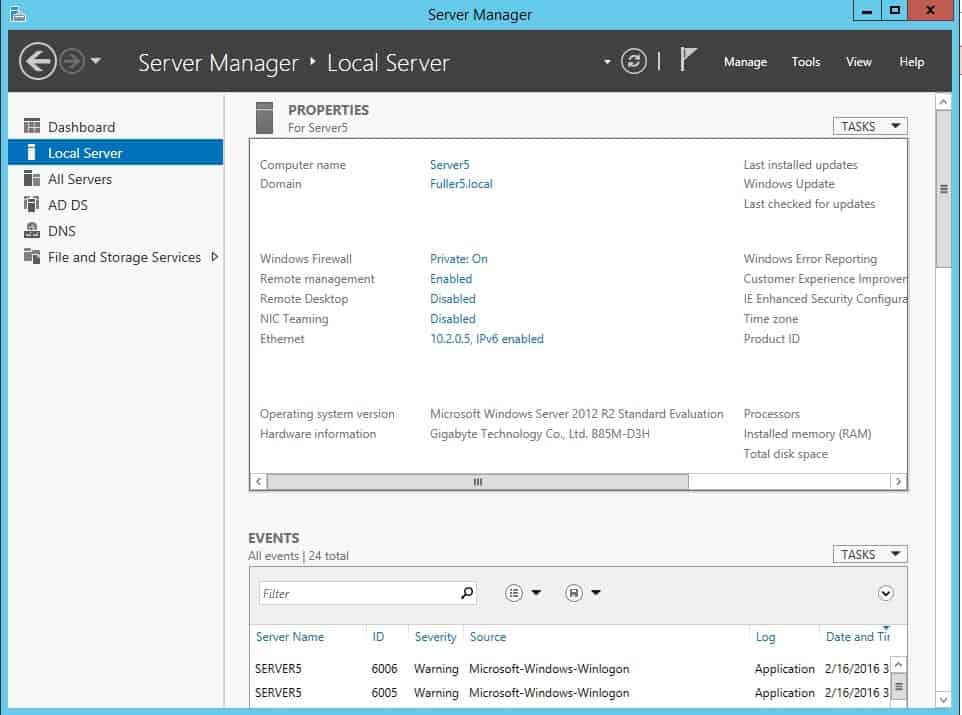Click NIC Teaming Disabled link

tap(453, 319)
